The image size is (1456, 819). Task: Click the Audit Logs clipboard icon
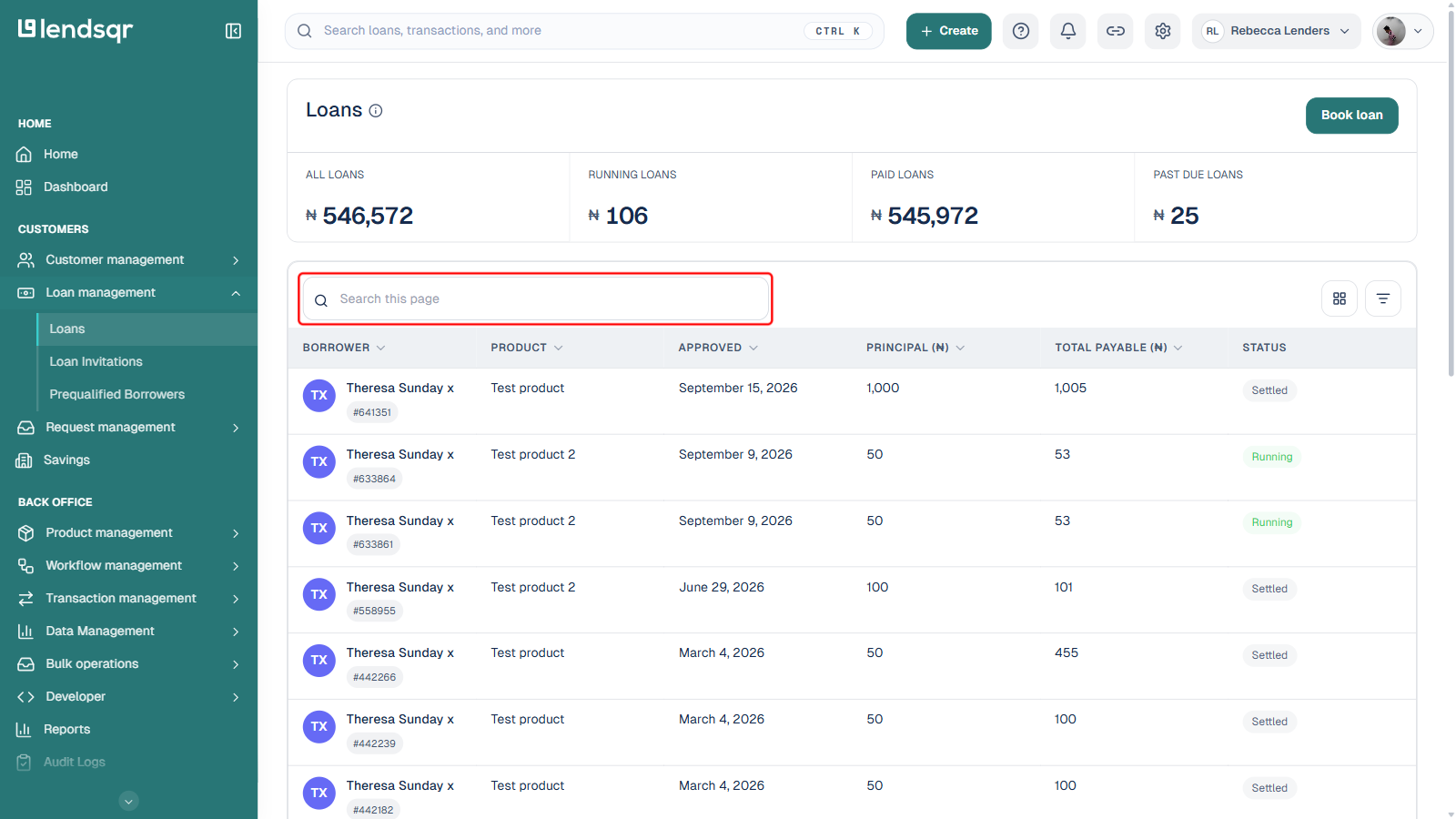coord(25,763)
